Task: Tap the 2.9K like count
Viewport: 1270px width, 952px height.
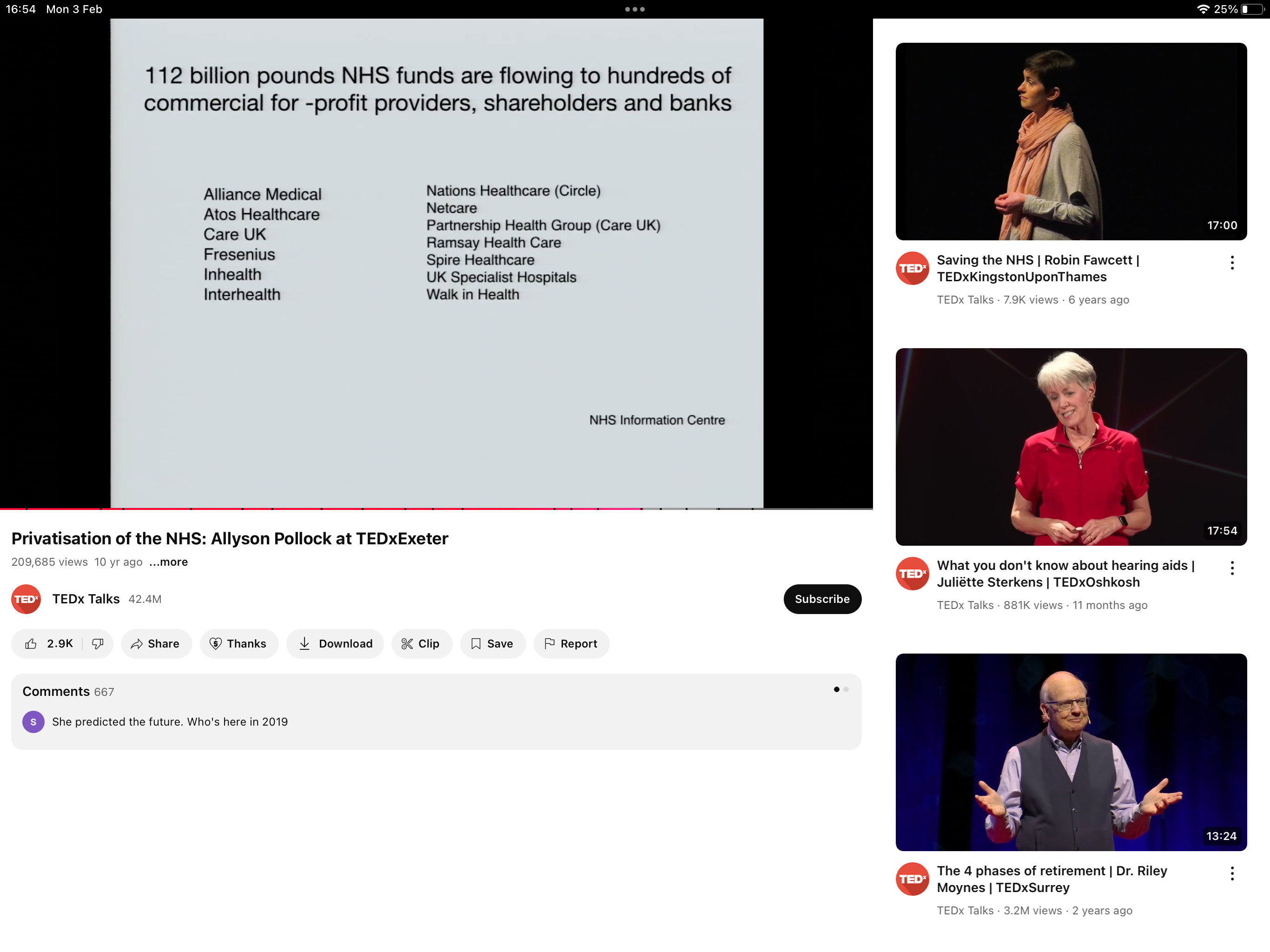Action: click(60, 644)
